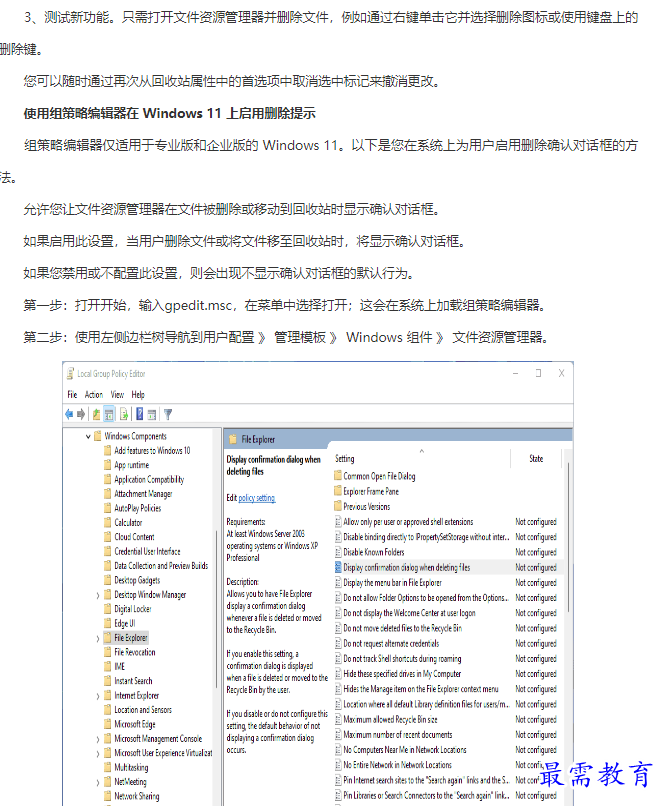This screenshot has height=806, width=661.
Task: Expand the Desktop Window Manager node
Action: 98,595
